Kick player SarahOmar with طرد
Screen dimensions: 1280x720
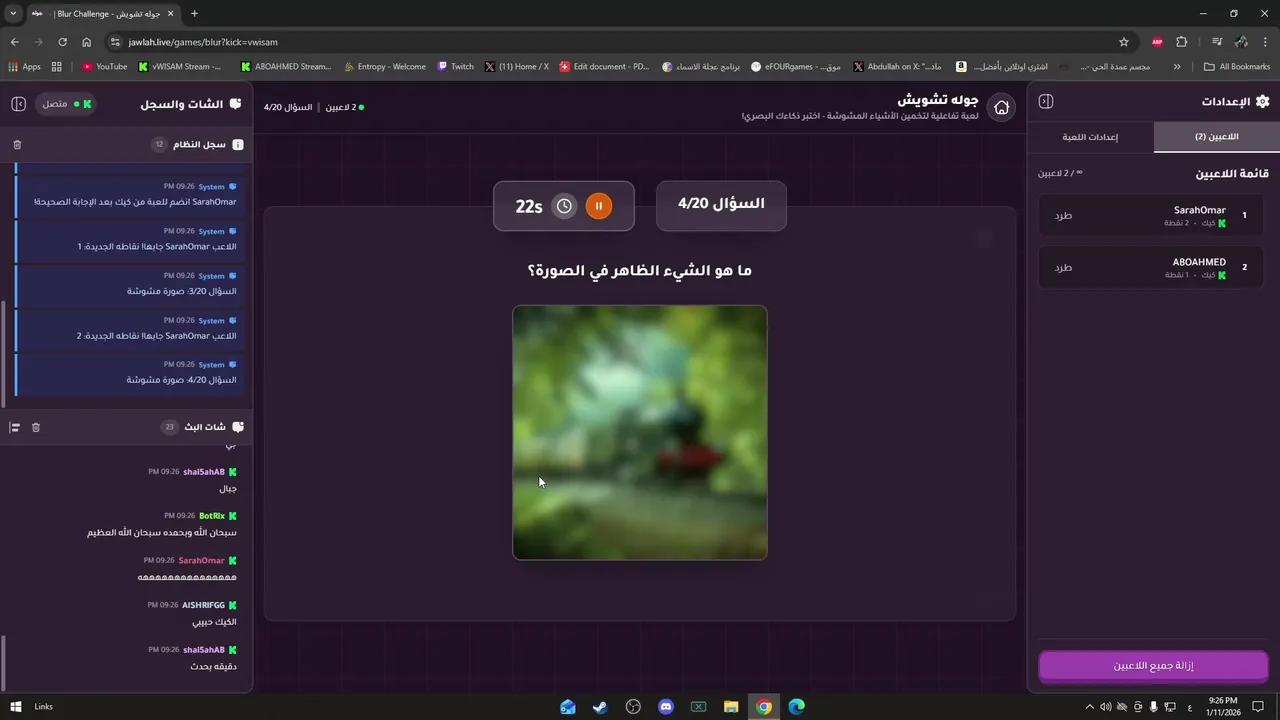(x=1063, y=215)
